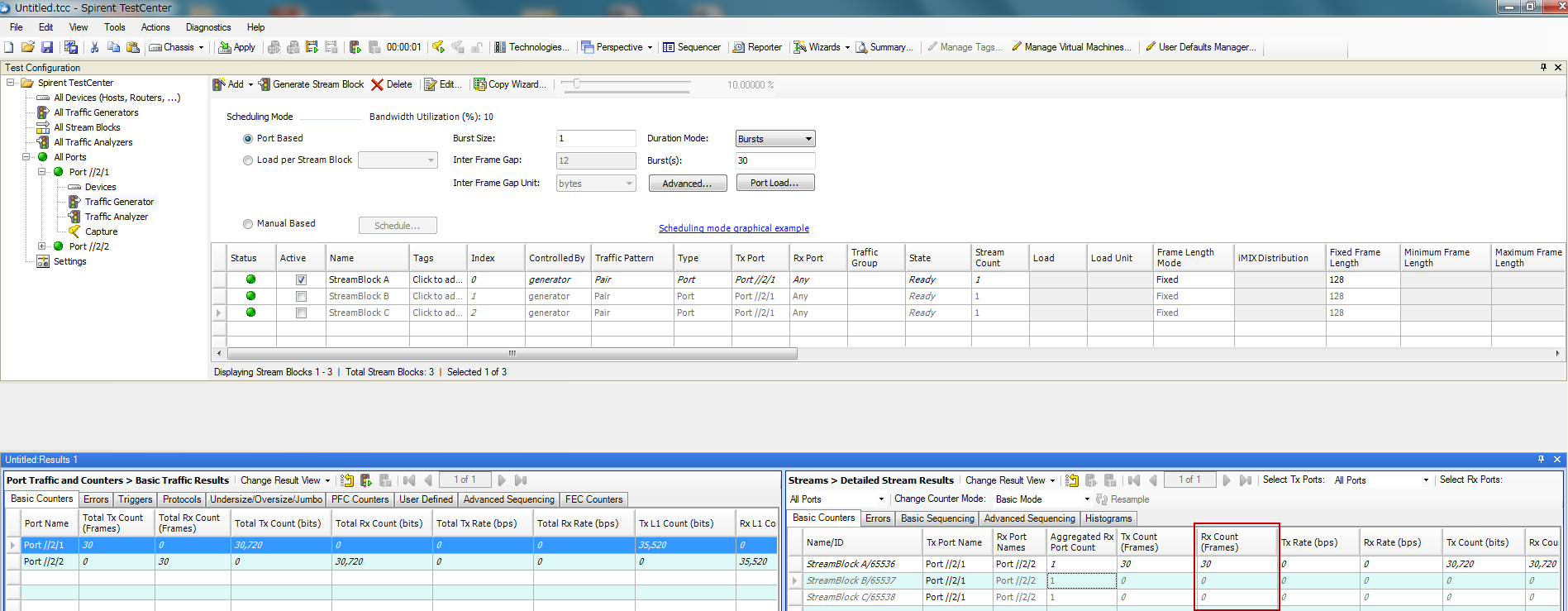The image size is (1568, 611).
Task: Click the New file icon in toolbar
Action: (x=9, y=47)
